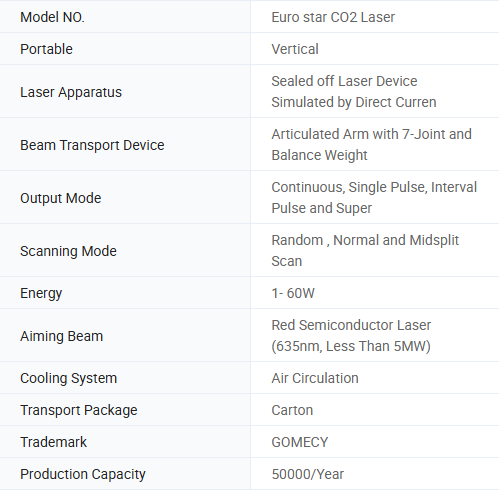This screenshot has height=493, width=499.
Task: Click the 'GOMECY' trademark value
Action: (x=300, y=442)
